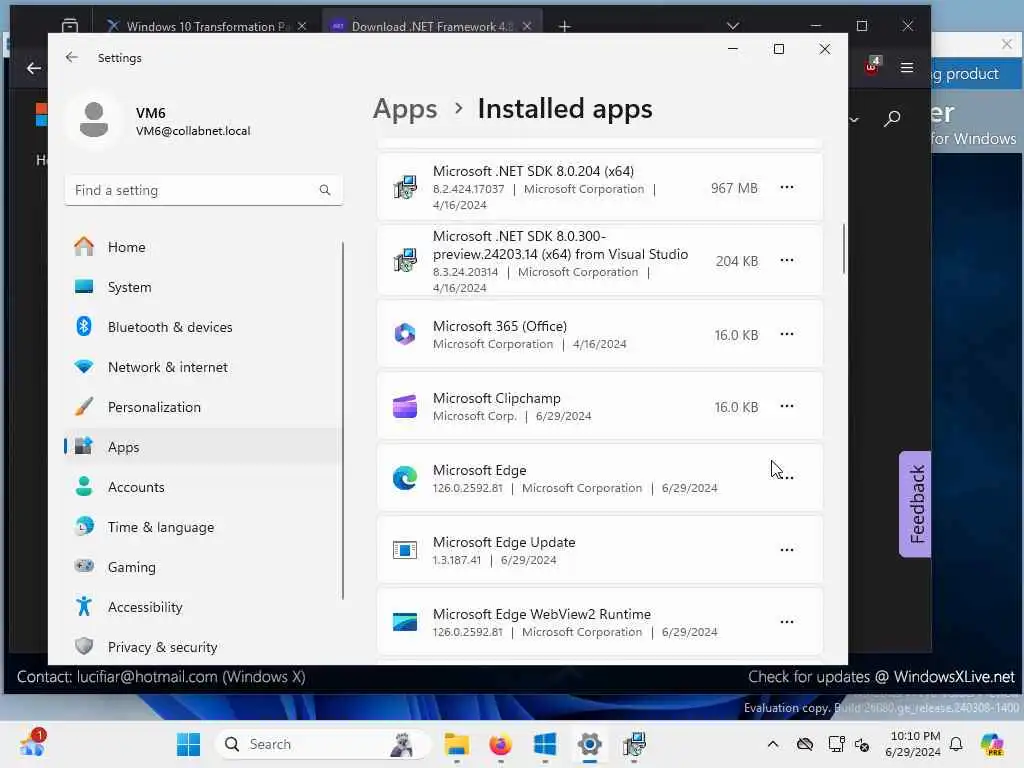
Task: Close the Windows 10 Transformation browser tab
Action: 302,26
